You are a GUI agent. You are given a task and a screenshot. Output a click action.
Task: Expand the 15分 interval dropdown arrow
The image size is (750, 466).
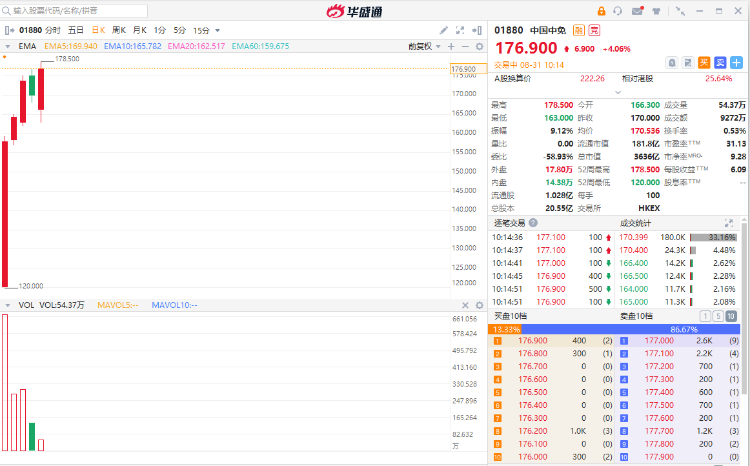tap(217, 31)
